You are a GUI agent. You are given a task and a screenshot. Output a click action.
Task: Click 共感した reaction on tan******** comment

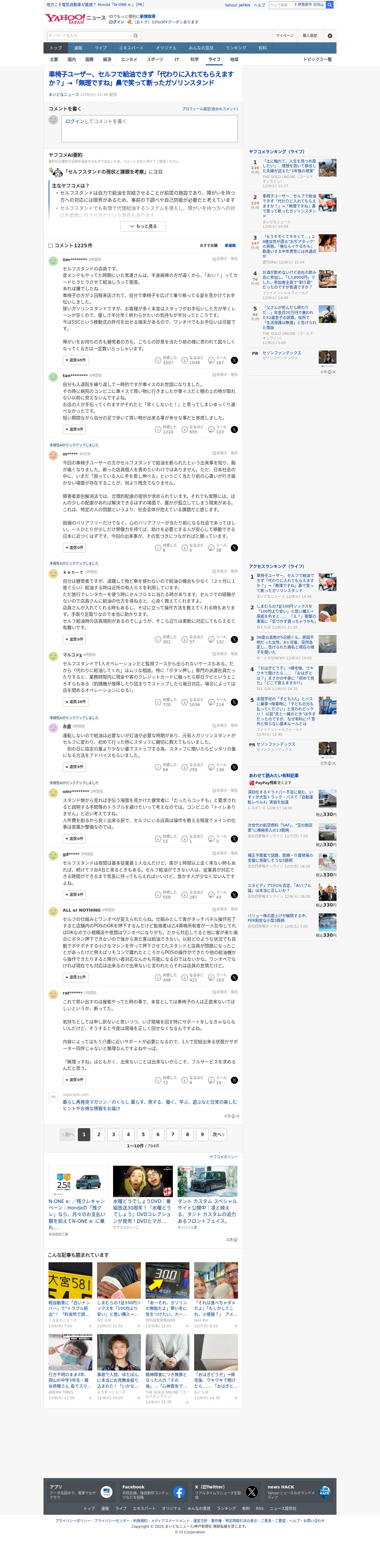[166, 430]
